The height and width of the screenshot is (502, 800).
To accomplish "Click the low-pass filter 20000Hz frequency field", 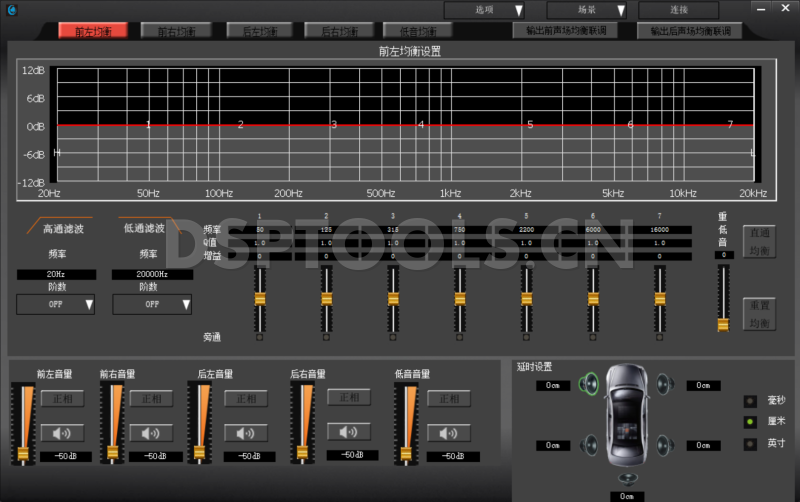I will (152, 274).
